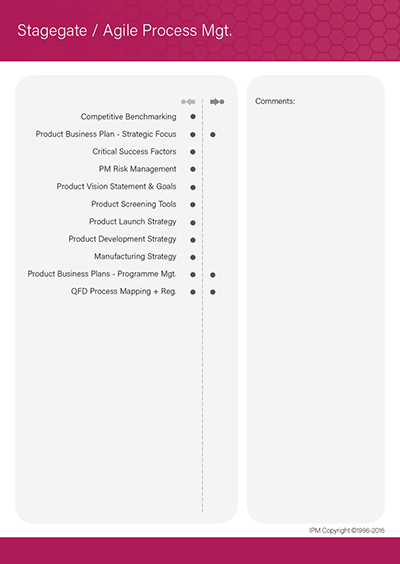
Task: Click the Product Launch Strategy label
Action: pyautogui.click(x=133, y=222)
